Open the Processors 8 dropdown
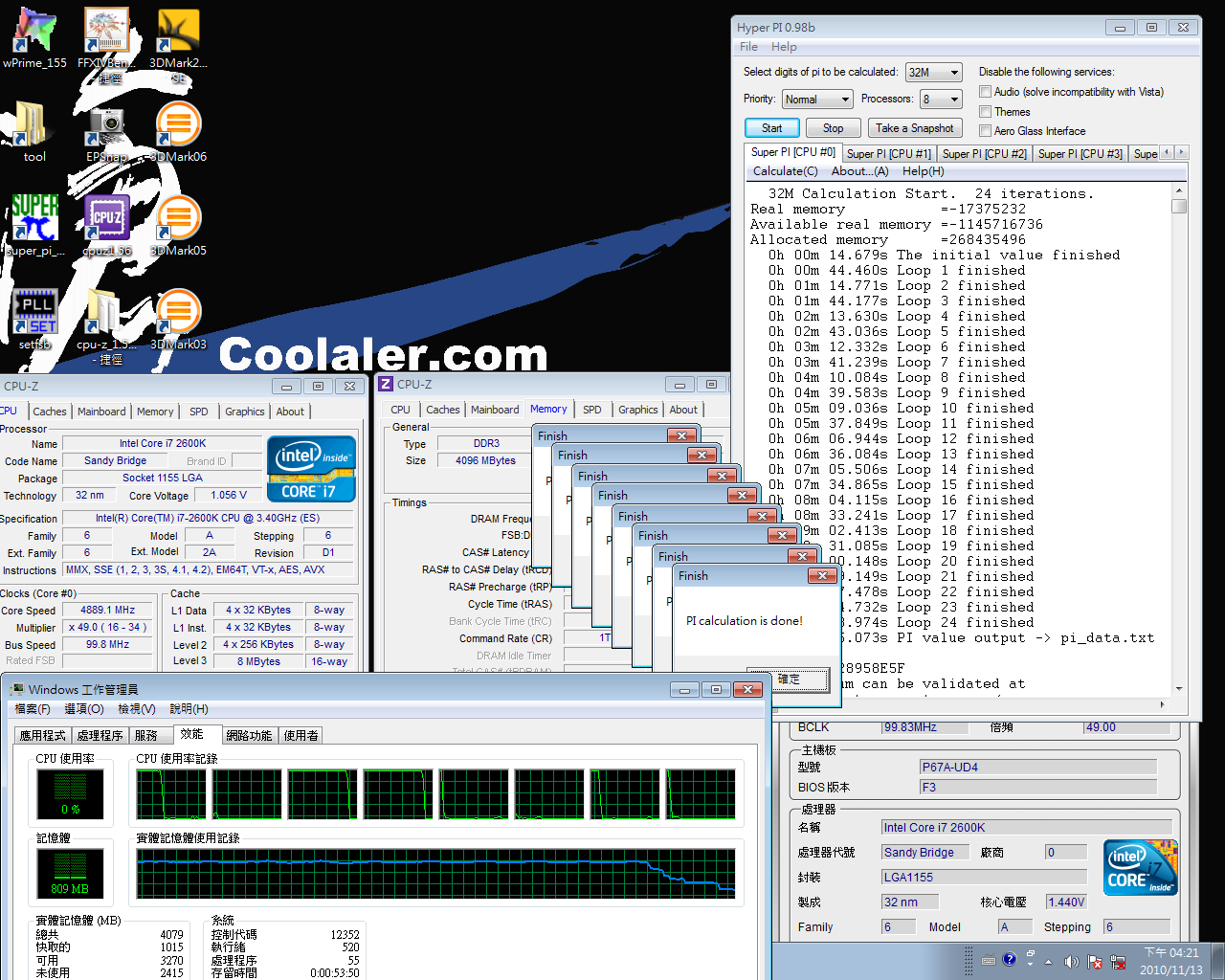The width and height of the screenshot is (1225, 980). 941,99
